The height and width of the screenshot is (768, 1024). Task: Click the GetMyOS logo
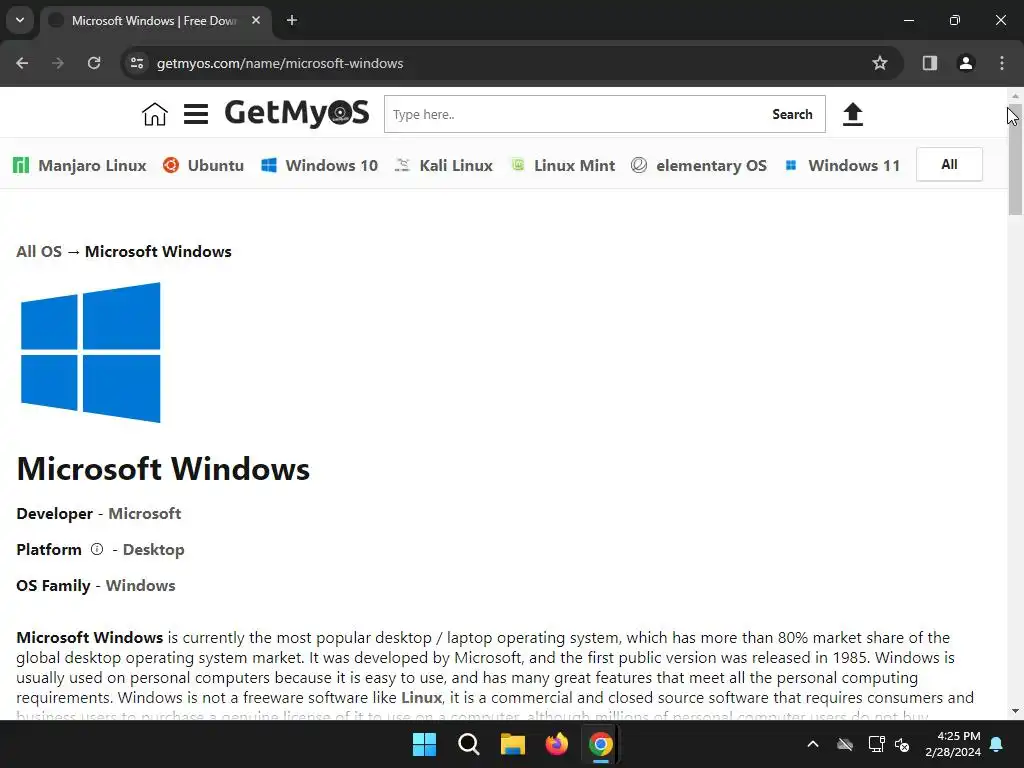coord(296,113)
